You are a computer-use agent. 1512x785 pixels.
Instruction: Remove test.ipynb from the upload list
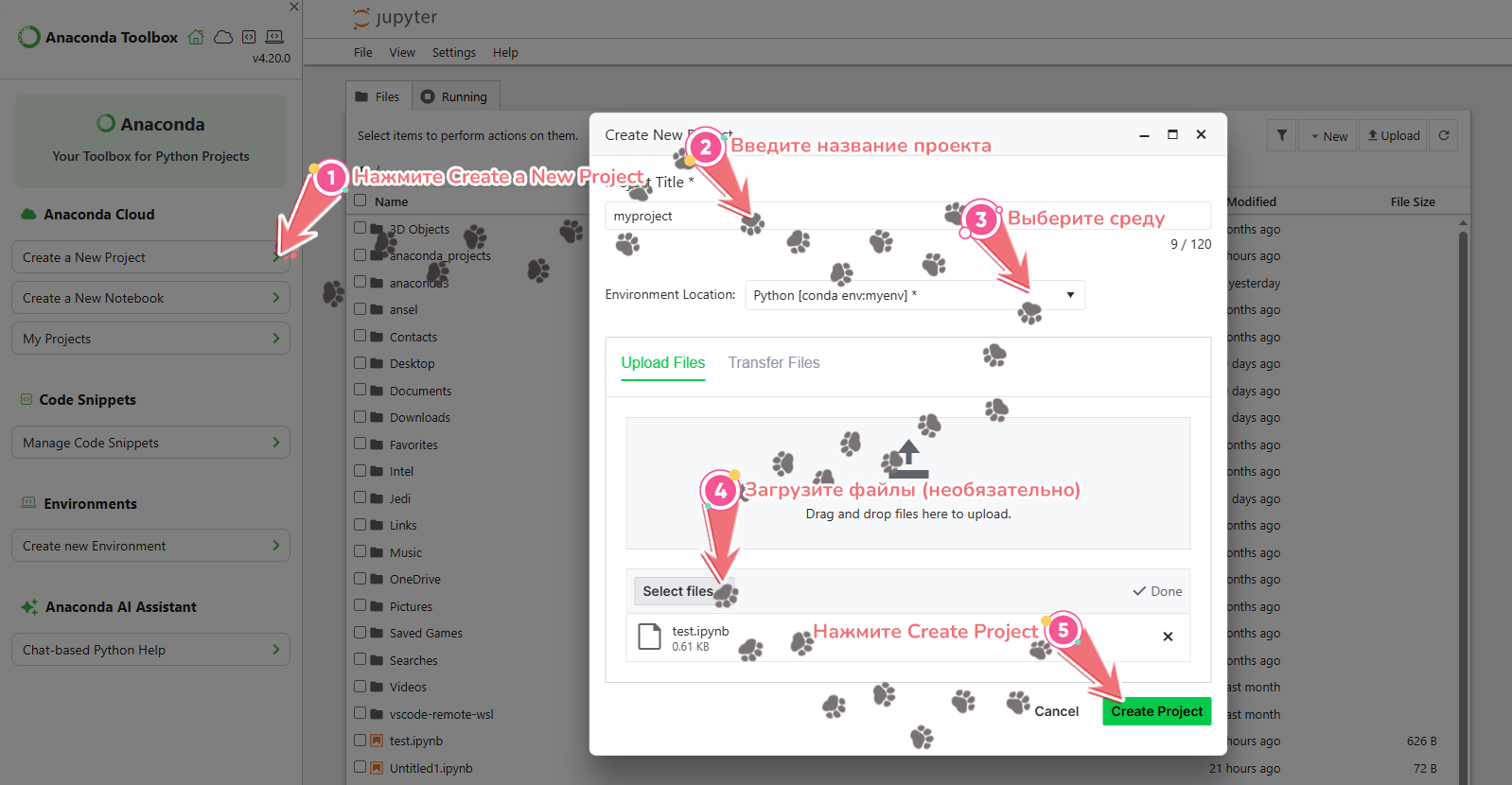1168,637
